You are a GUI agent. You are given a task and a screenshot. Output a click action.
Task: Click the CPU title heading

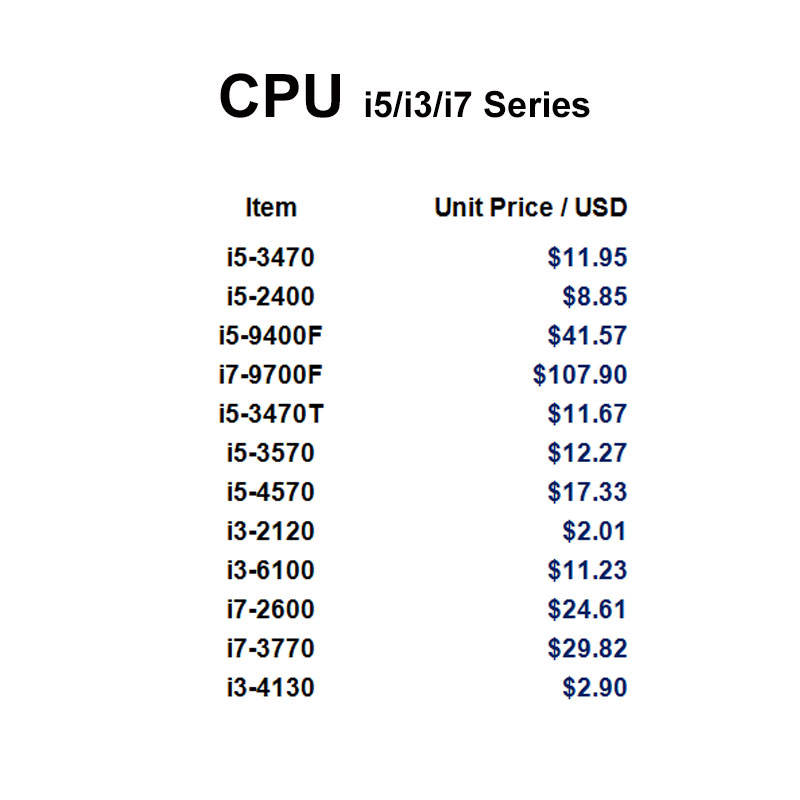coord(279,97)
